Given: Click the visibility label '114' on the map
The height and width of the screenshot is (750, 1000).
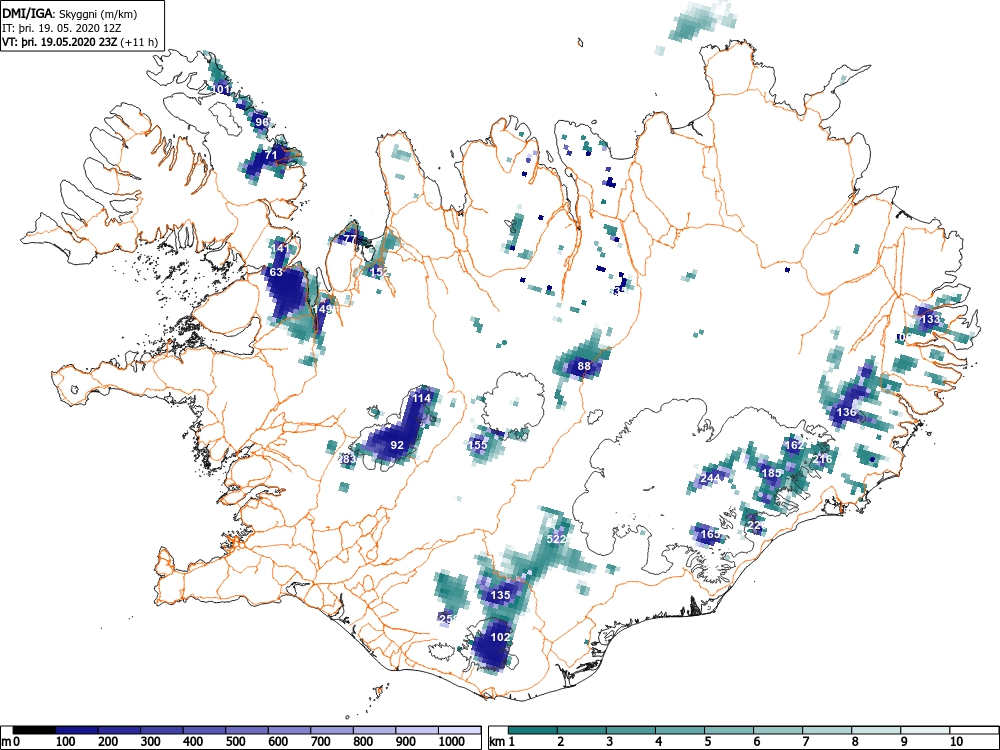Looking at the screenshot, I should point(422,399).
